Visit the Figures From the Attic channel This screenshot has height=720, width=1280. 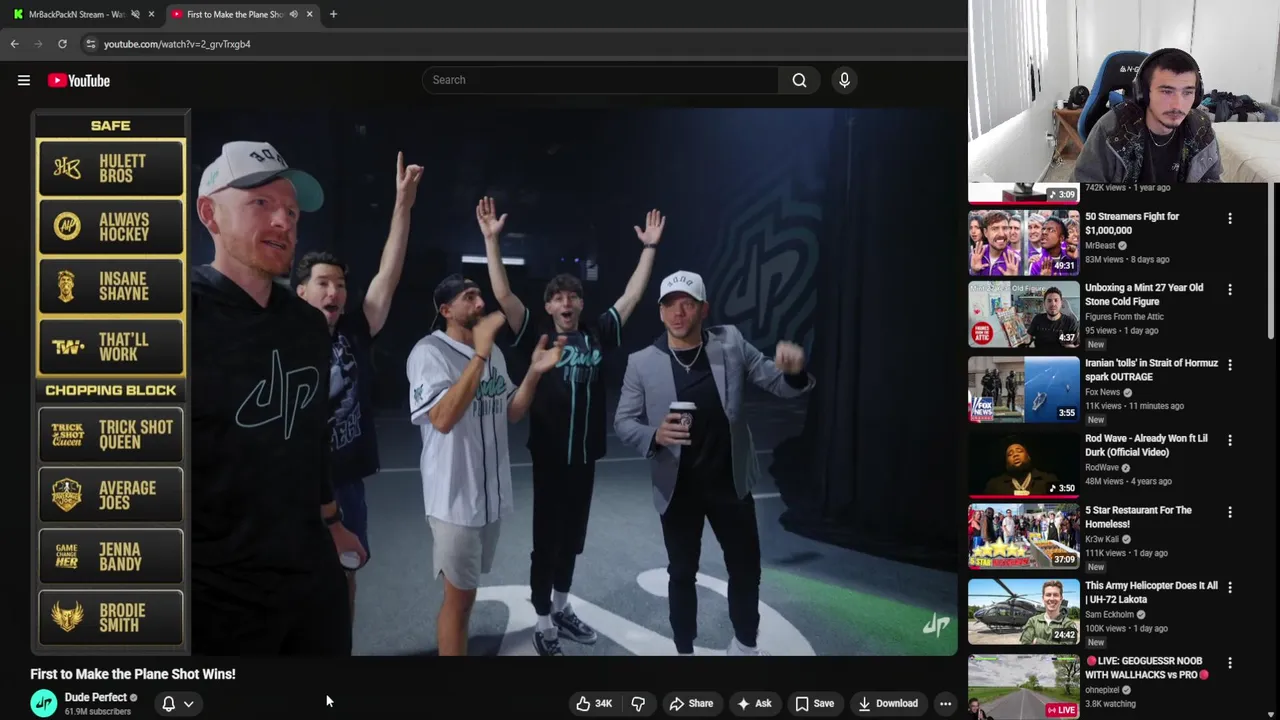point(1124,317)
